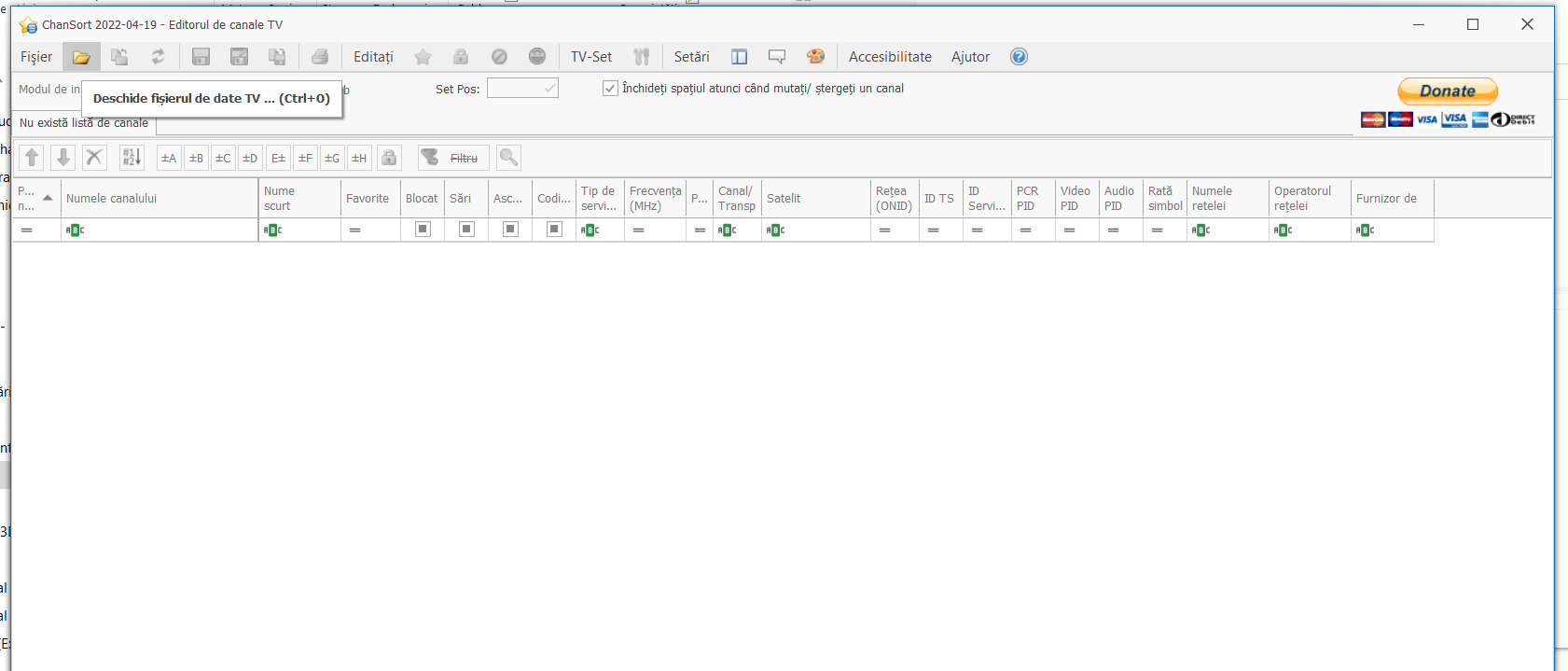Click the favorites star icon in top toolbar
Screen dimensions: 1568x671
[423, 57]
